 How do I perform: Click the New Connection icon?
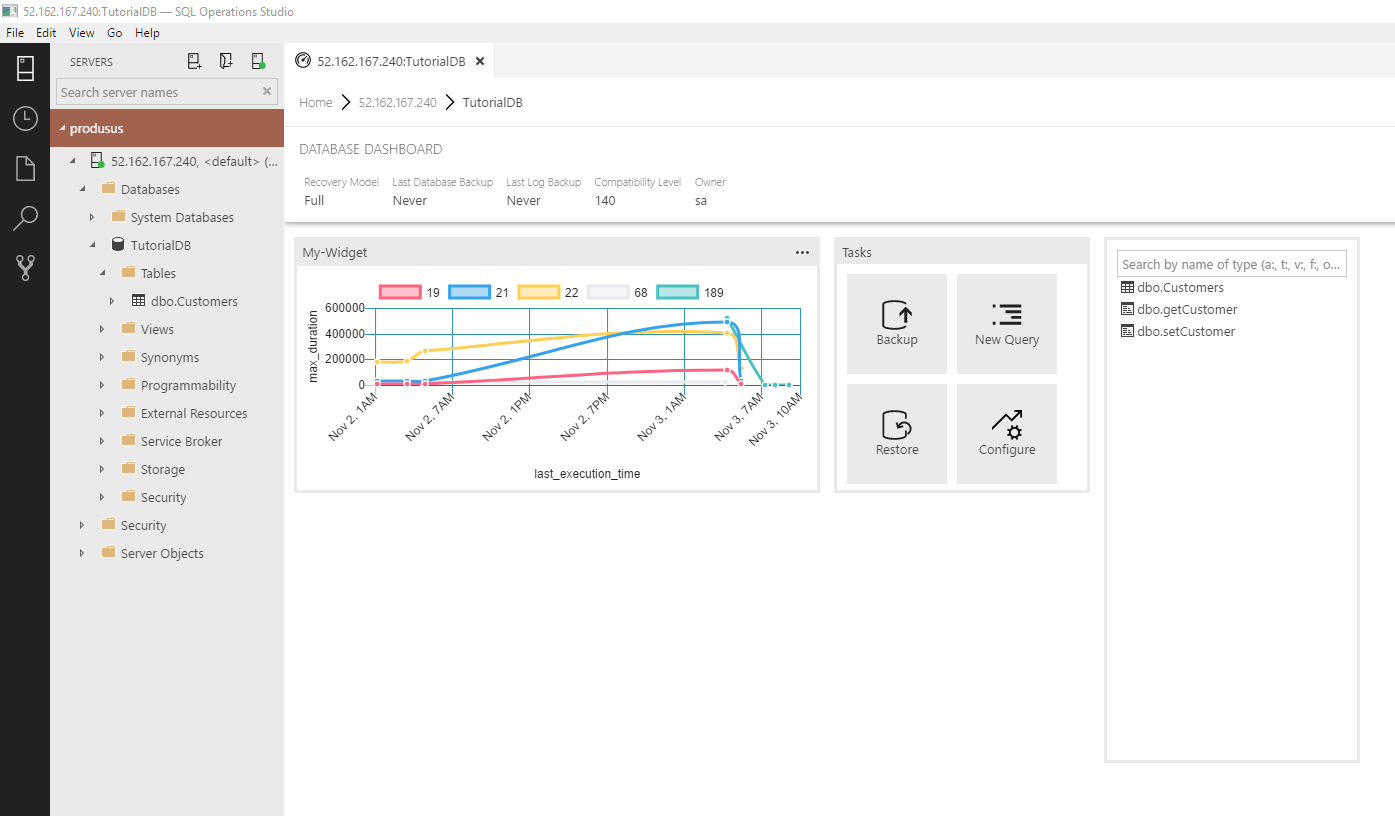point(195,62)
